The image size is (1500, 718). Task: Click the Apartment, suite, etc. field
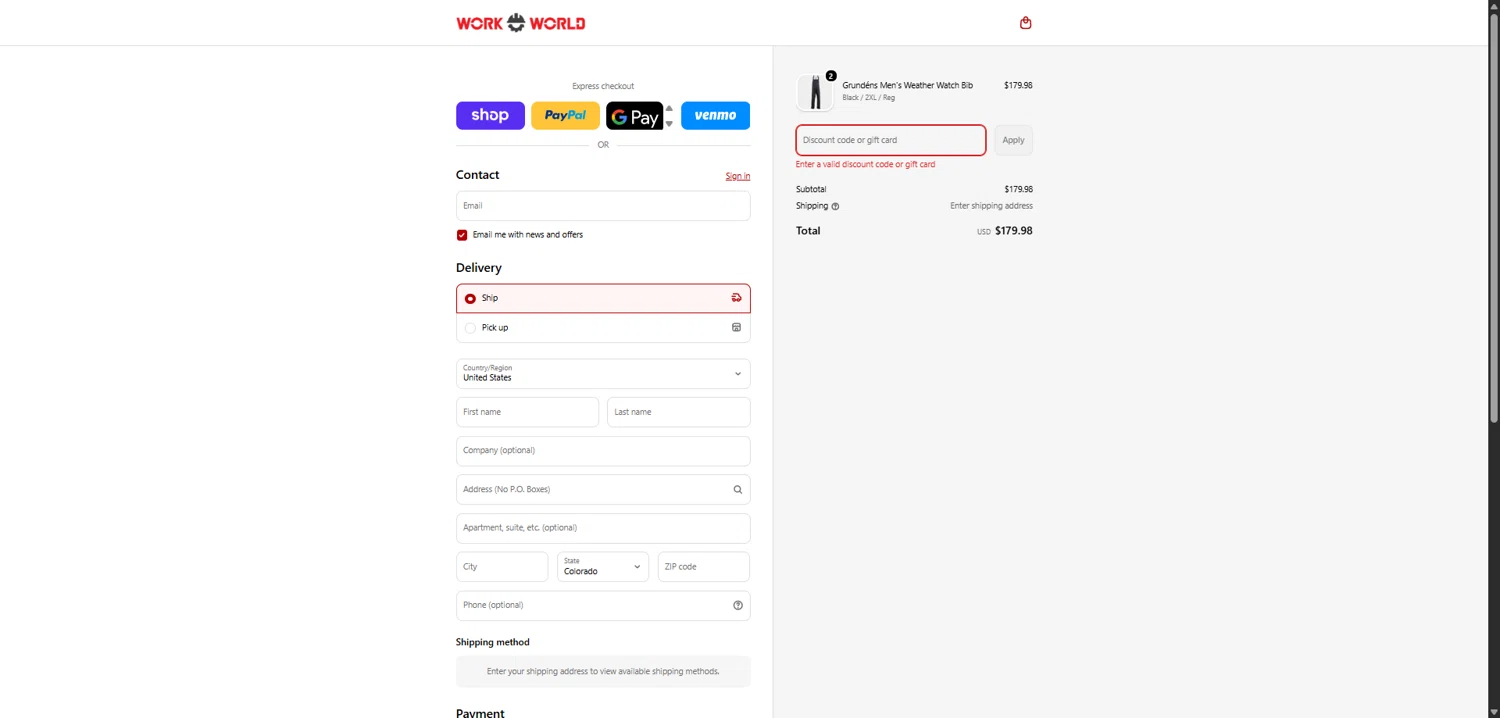click(x=603, y=528)
